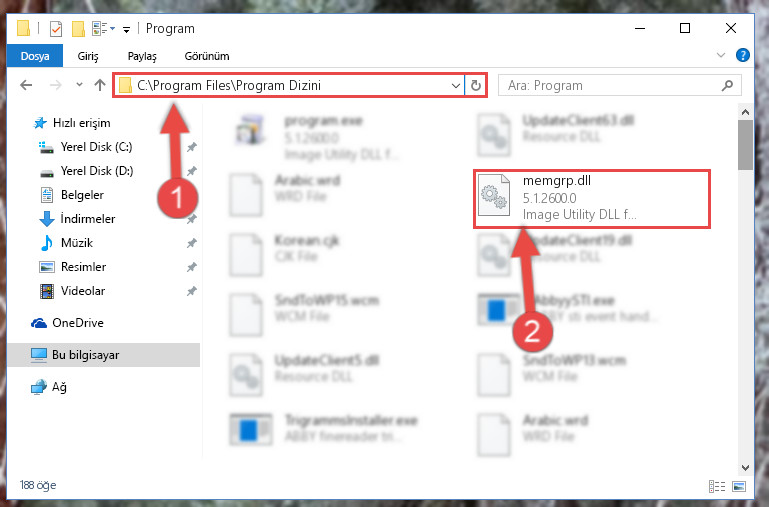Expand the recent locations dropdown arrow

pos(79,85)
